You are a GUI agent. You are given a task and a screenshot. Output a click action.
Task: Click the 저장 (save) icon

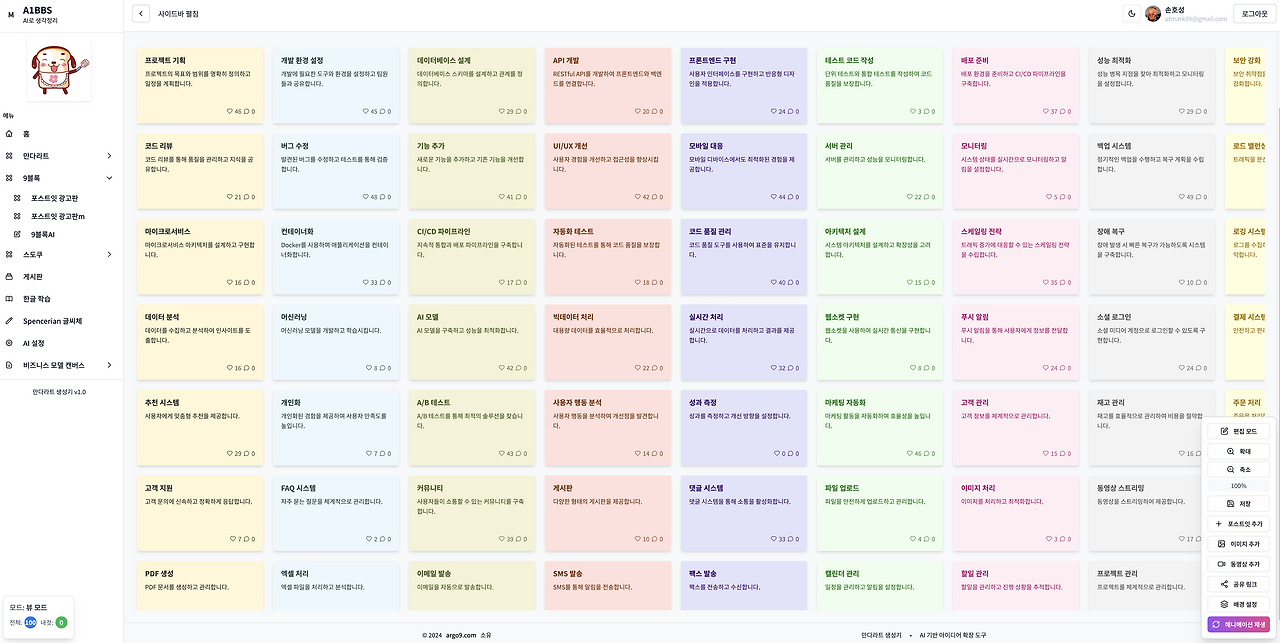[x=1239, y=503]
